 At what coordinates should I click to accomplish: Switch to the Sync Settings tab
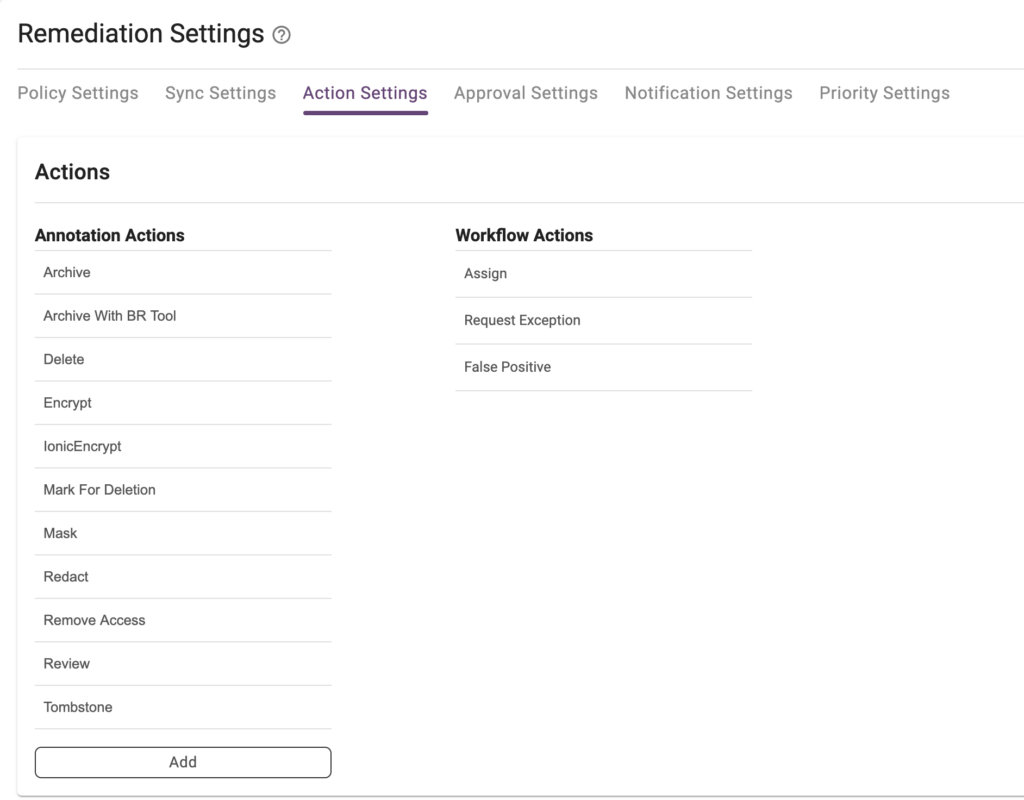[x=220, y=93]
